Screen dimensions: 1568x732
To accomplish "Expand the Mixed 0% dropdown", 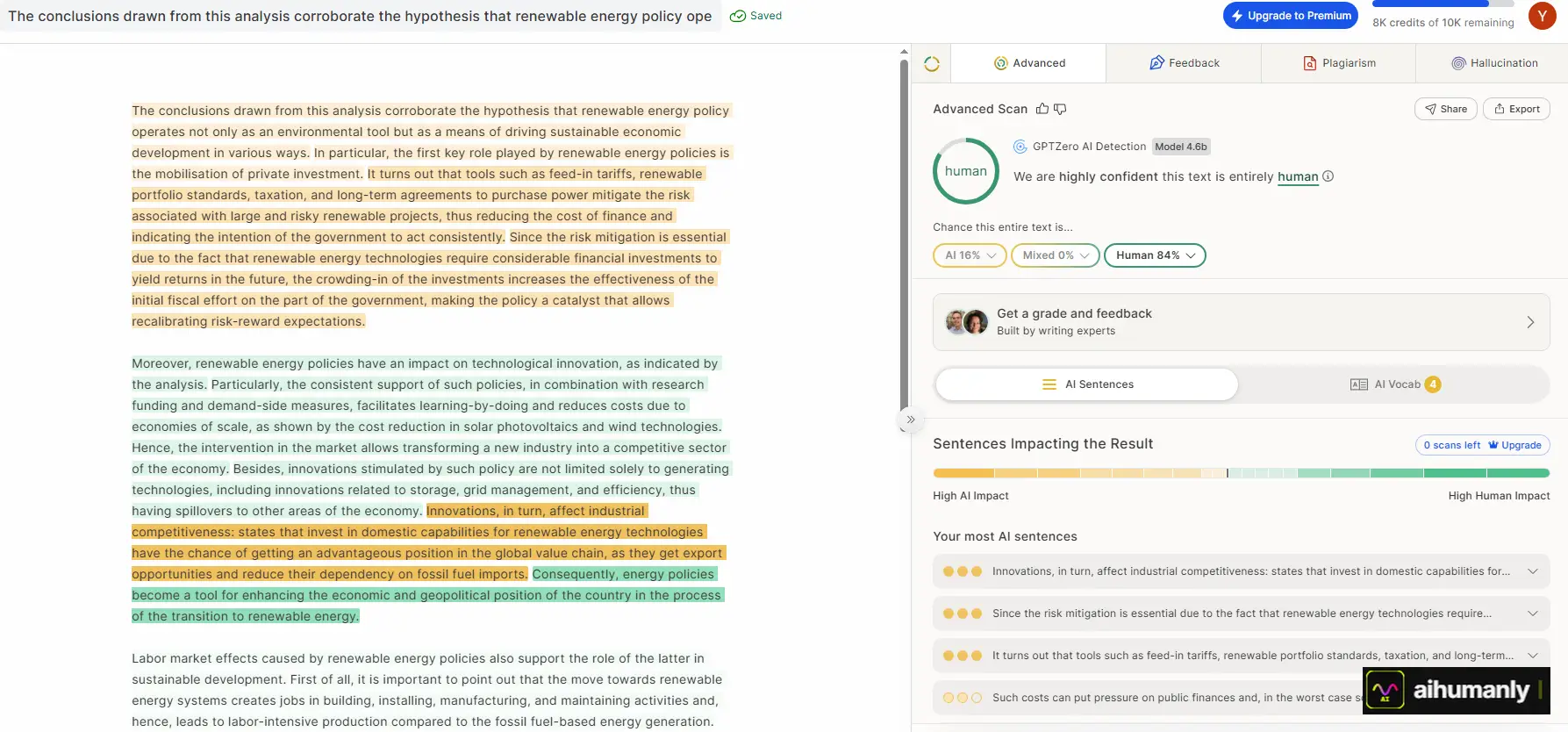I will pos(1056,255).
